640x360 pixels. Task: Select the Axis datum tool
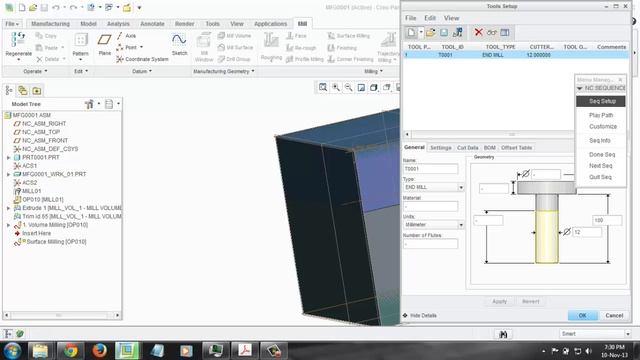point(127,36)
